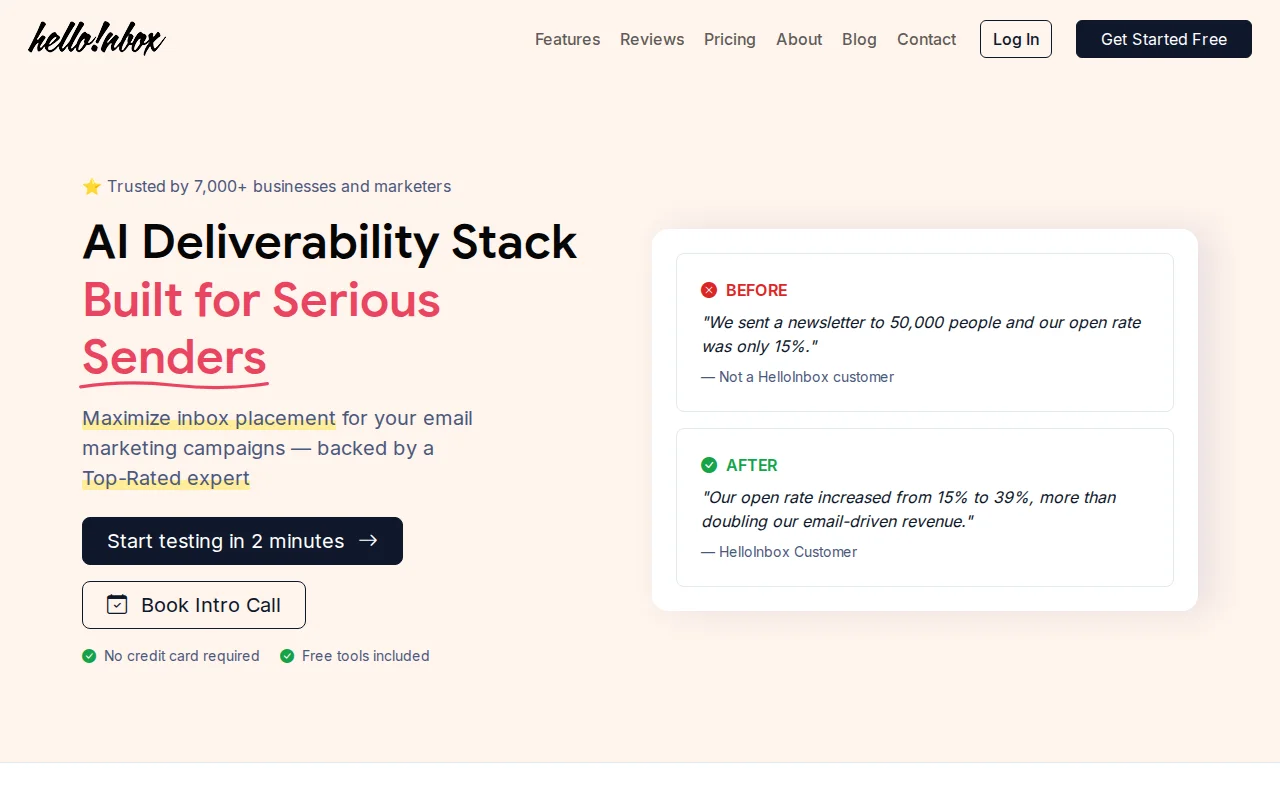Visit the Blog link
Image resolution: width=1280 pixels, height=800 pixels.
pyautogui.click(x=859, y=39)
